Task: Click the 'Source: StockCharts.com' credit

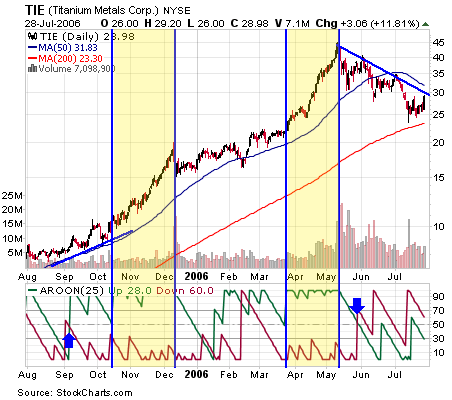Action: [75, 393]
